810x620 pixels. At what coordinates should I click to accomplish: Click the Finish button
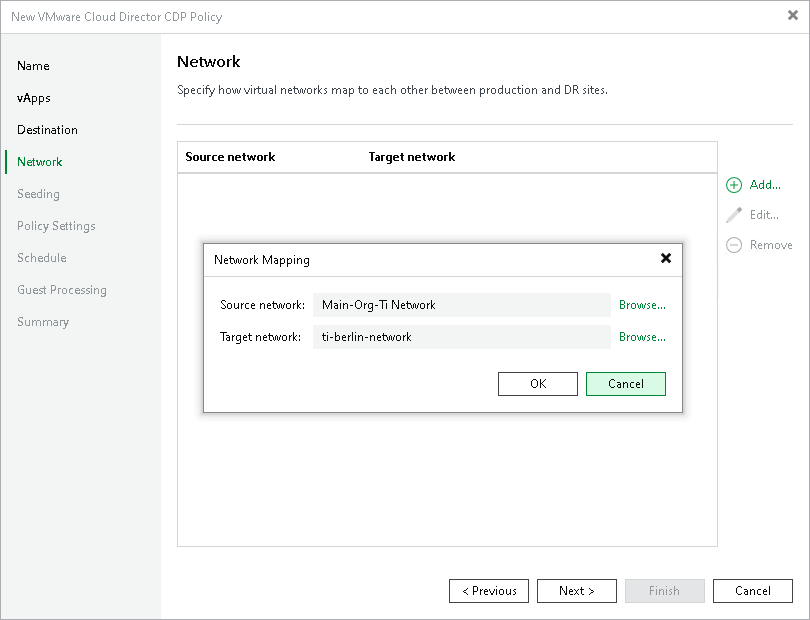(x=664, y=591)
